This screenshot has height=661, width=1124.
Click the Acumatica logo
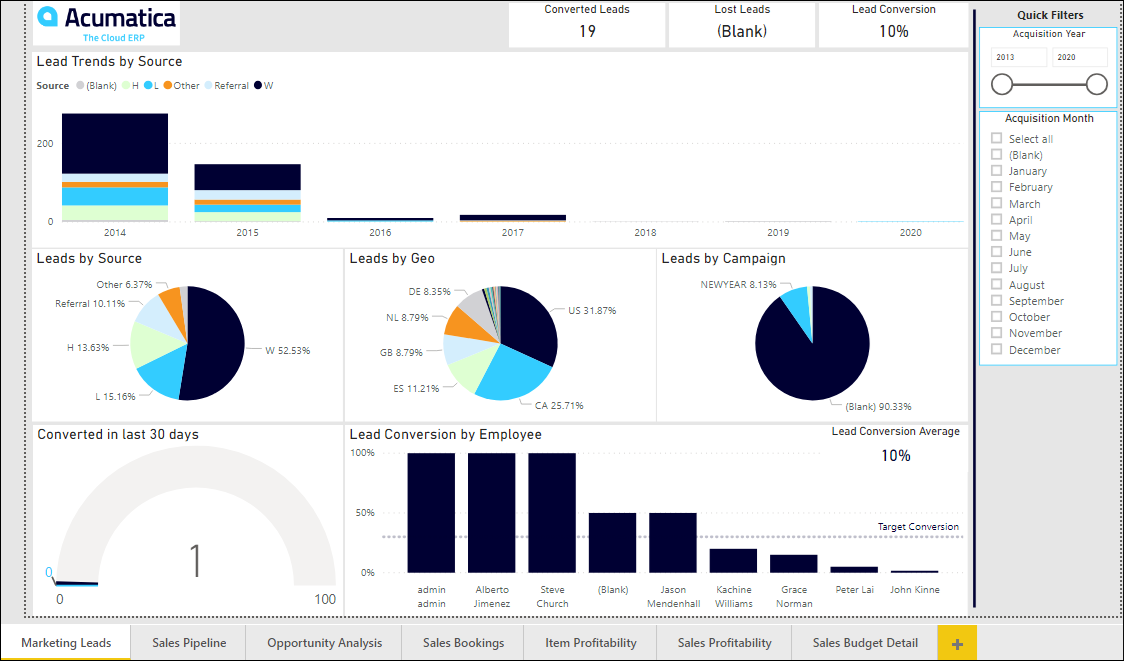(x=106, y=24)
